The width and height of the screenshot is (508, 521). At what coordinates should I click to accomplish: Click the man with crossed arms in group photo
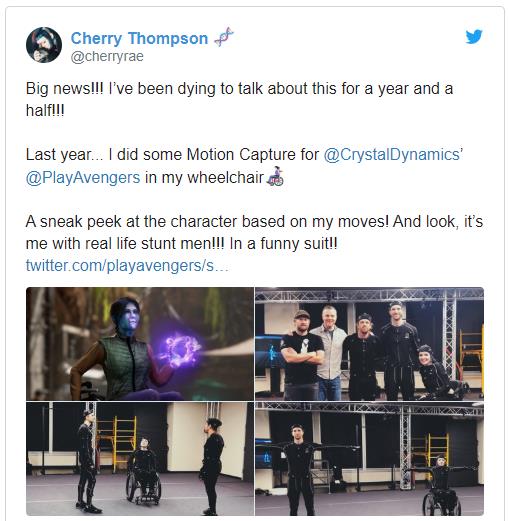tap(301, 355)
